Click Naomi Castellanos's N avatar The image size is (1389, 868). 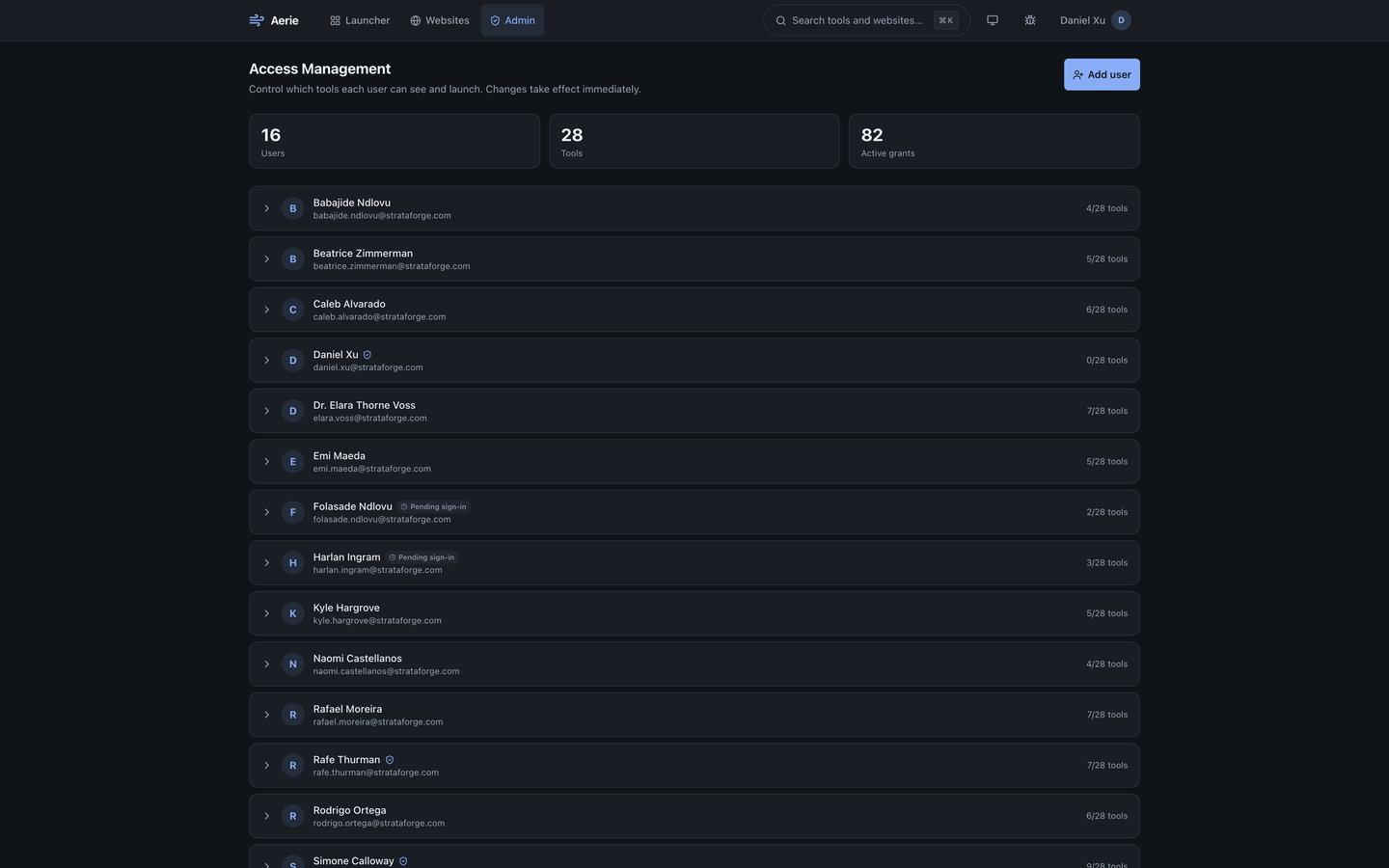click(x=293, y=665)
